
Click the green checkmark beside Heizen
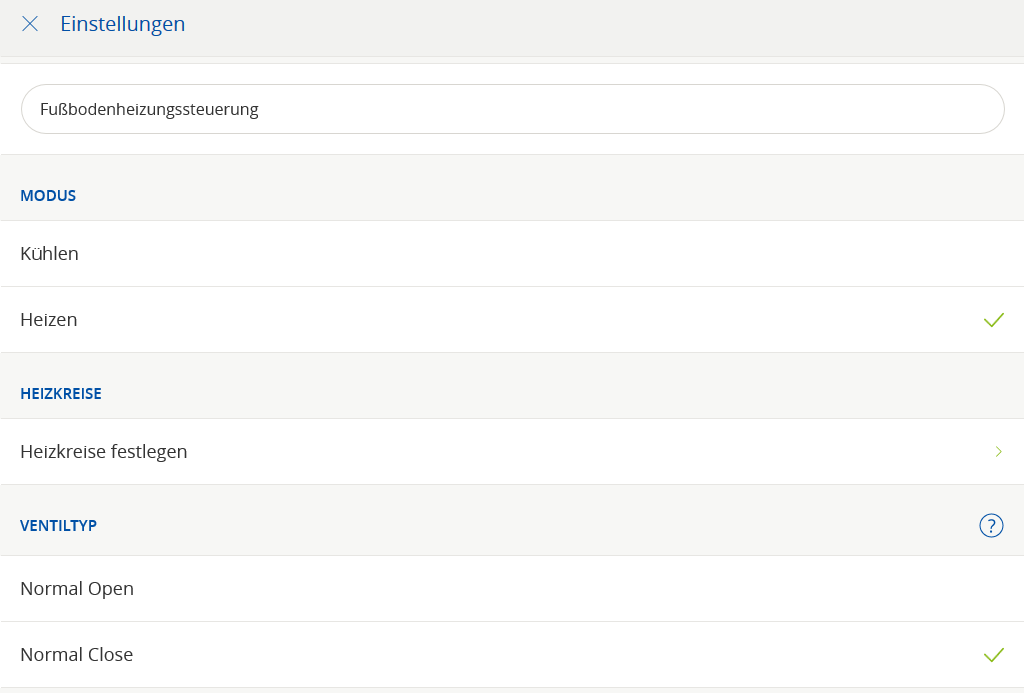point(993,320)
